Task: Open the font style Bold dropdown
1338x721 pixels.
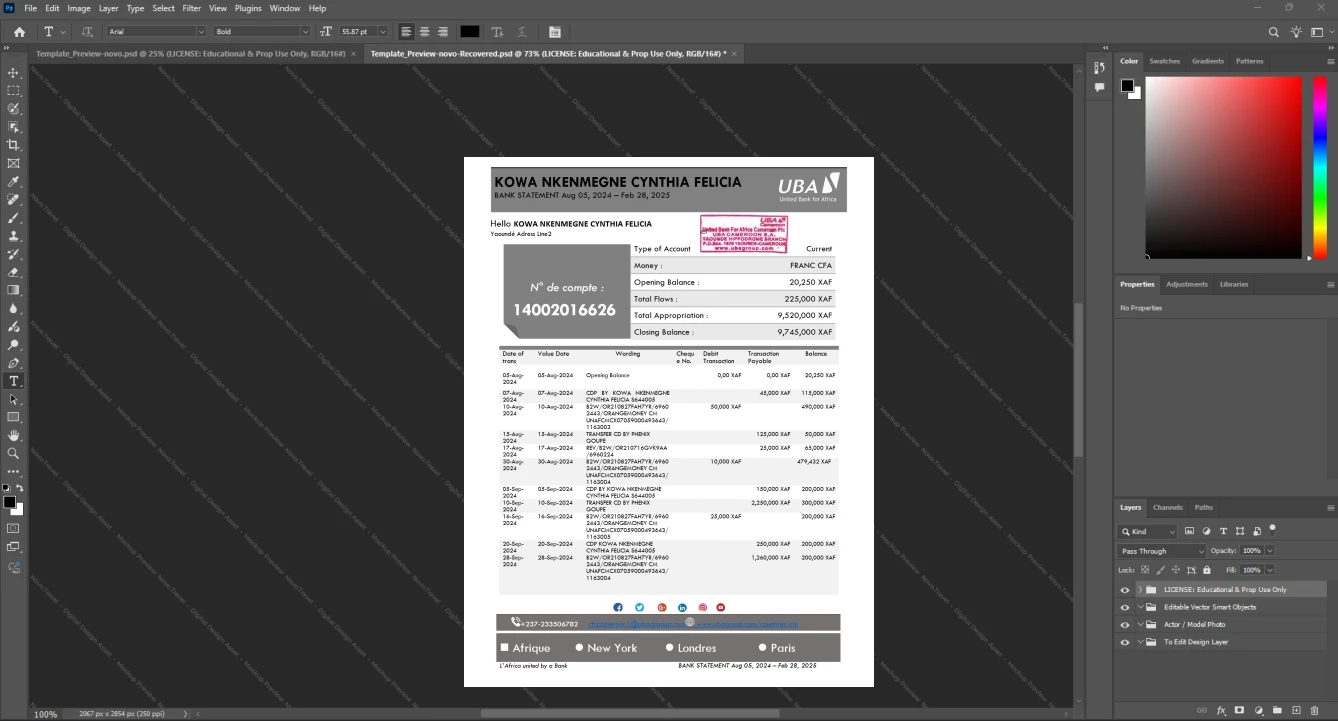Action: point(305,32)
